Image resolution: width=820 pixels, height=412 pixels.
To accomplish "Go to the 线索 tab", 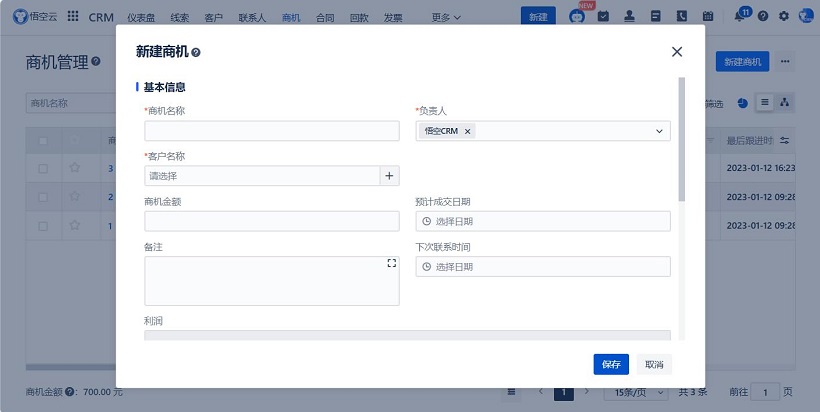I will [x=180, y=18].
